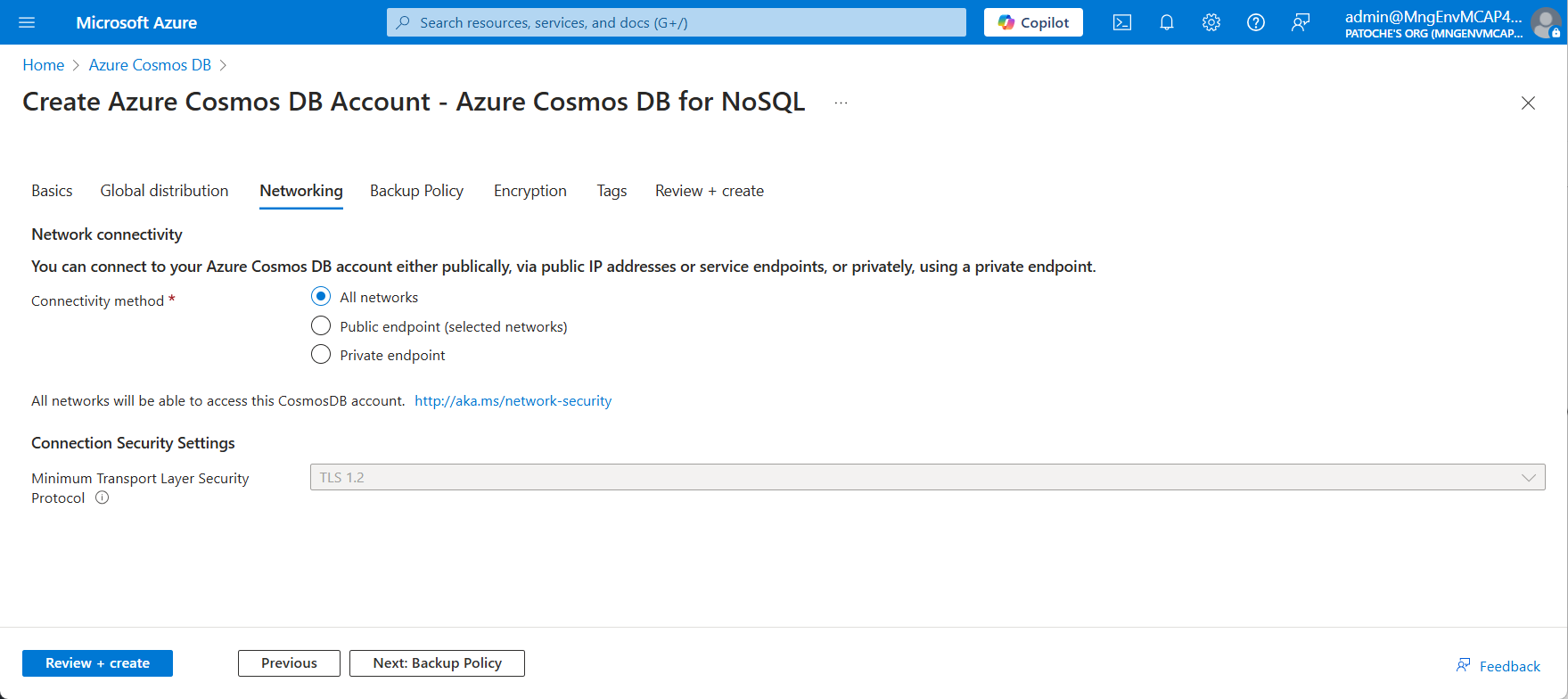Go to the Global distribution tab

(x=164, y=191)
